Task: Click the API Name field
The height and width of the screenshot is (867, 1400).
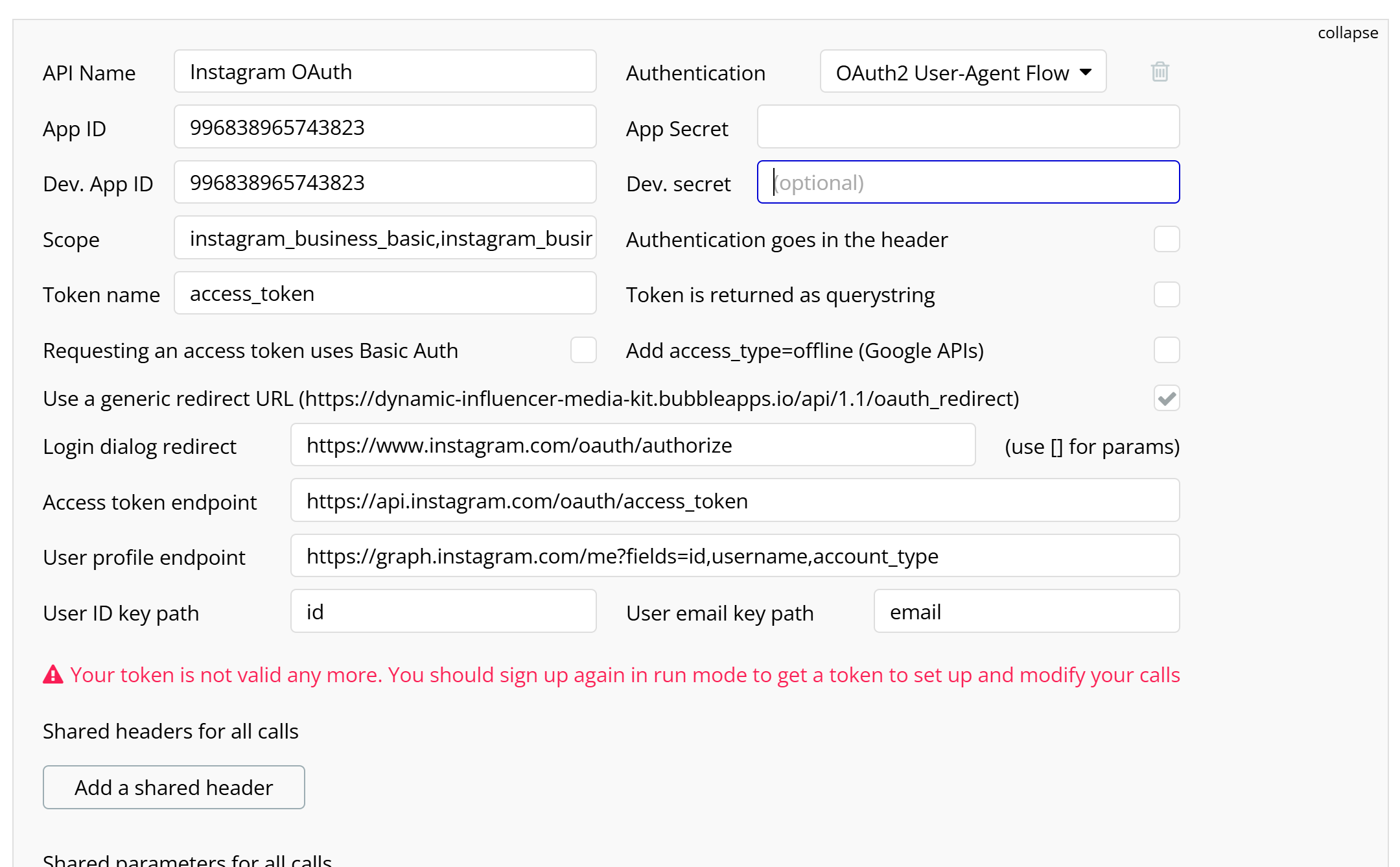Action: [385, 71]
